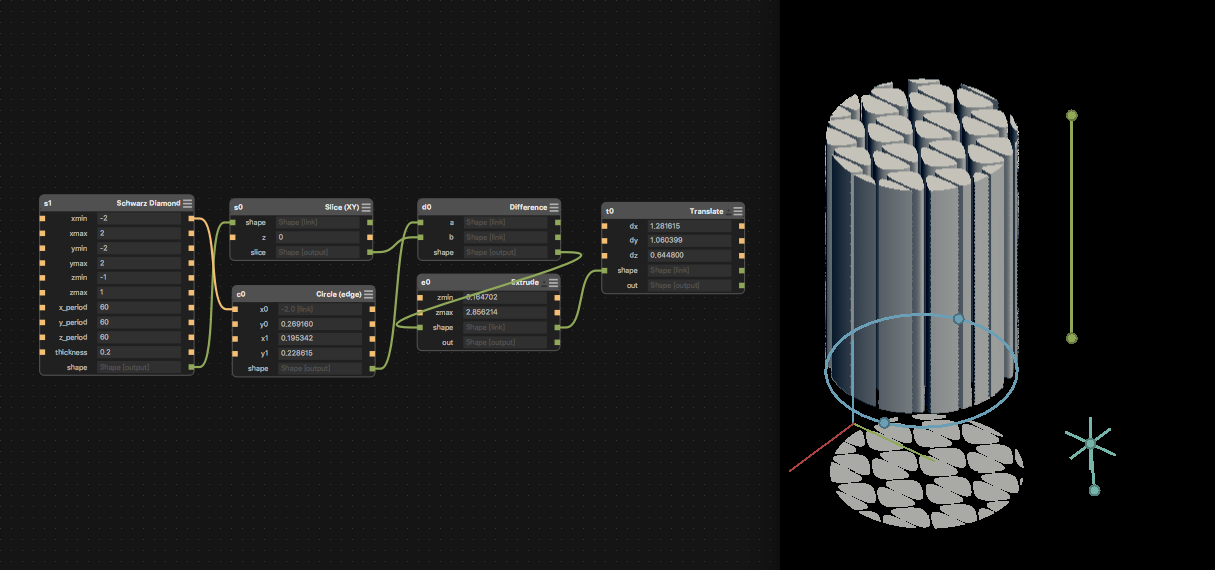The height and width of the screenshot is (570, 1215).
Task: Click the y1 output port on Circle (edge)
Action: (373, 353)
